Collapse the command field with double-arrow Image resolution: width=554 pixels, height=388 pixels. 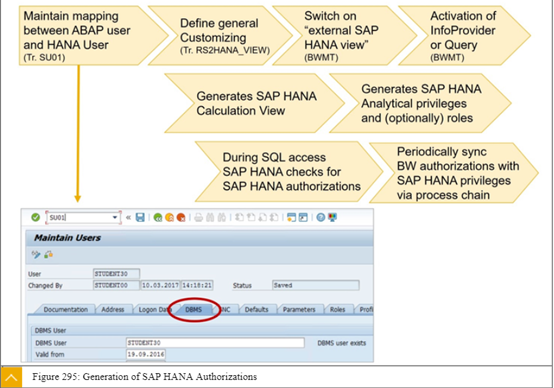pos(129,217)
